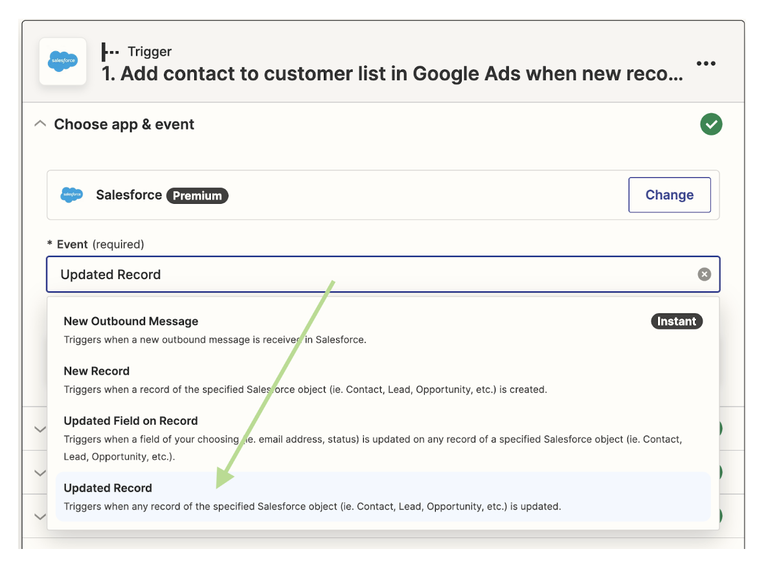Viewport: 768px width, 571px height.
Task: Select the New Outbound Message event
Action: (383, 330)
